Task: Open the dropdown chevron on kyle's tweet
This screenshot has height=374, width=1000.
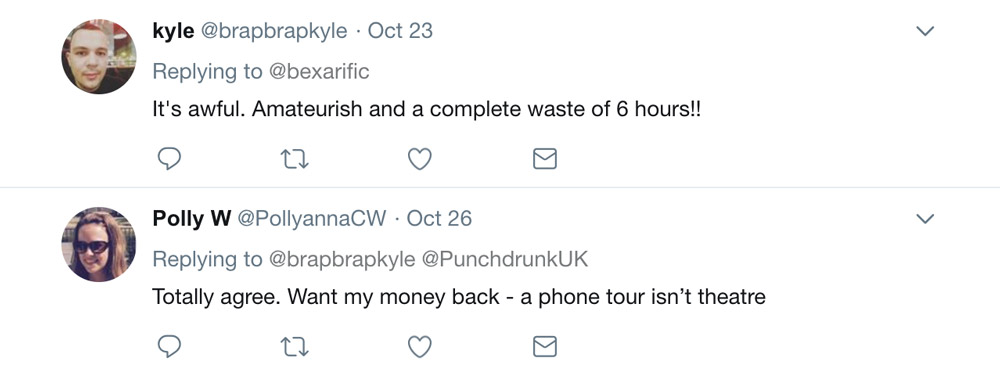Action: (x=925, y=31)
